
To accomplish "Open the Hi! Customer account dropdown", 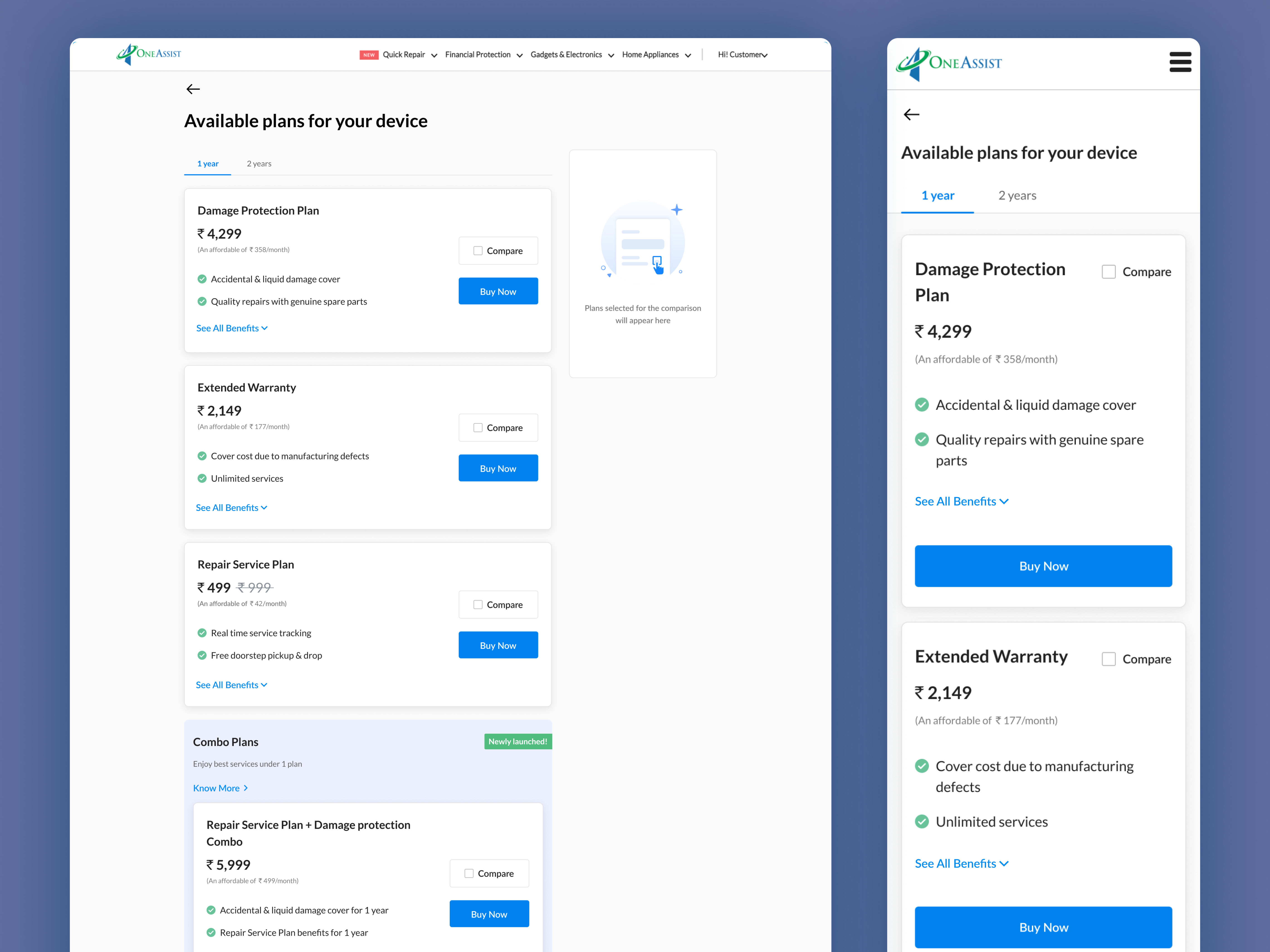I will [742, 55].
